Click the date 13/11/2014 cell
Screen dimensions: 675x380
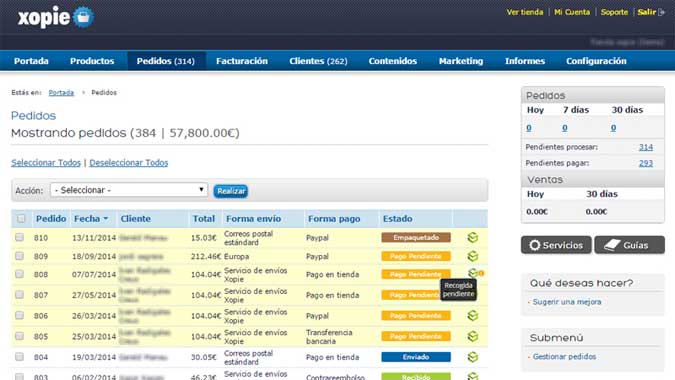(94, 238)
